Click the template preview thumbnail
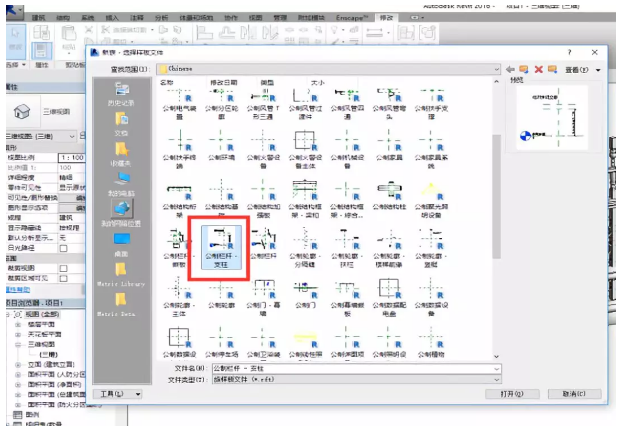 point(553,117)
